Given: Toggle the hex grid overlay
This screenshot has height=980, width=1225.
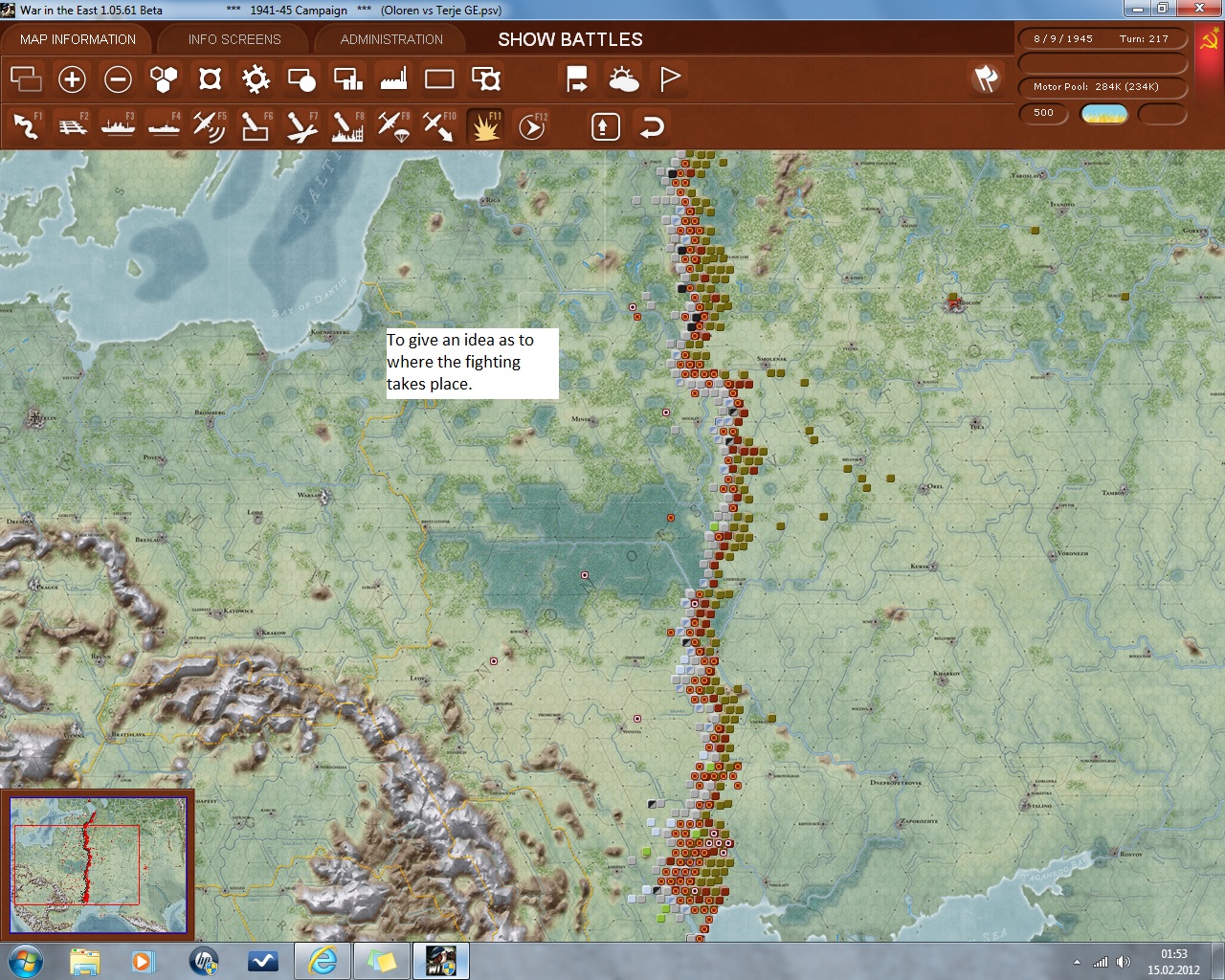Looking at the screenshot, I should click(164, 78).
